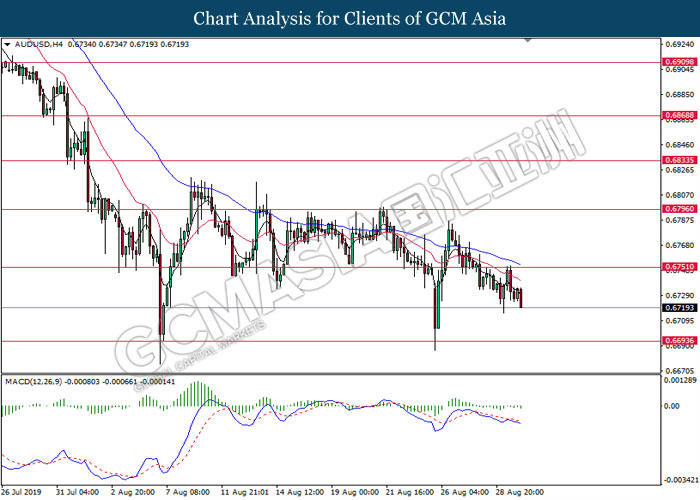Click the 0.00 MACD zero level label
This screenshot has height=500, width=700.
pos(672,407)
